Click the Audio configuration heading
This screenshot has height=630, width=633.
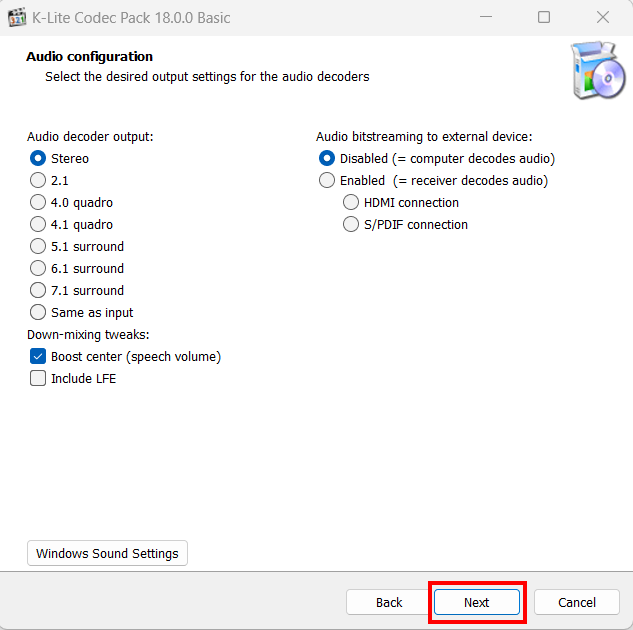tap(90, 57)
